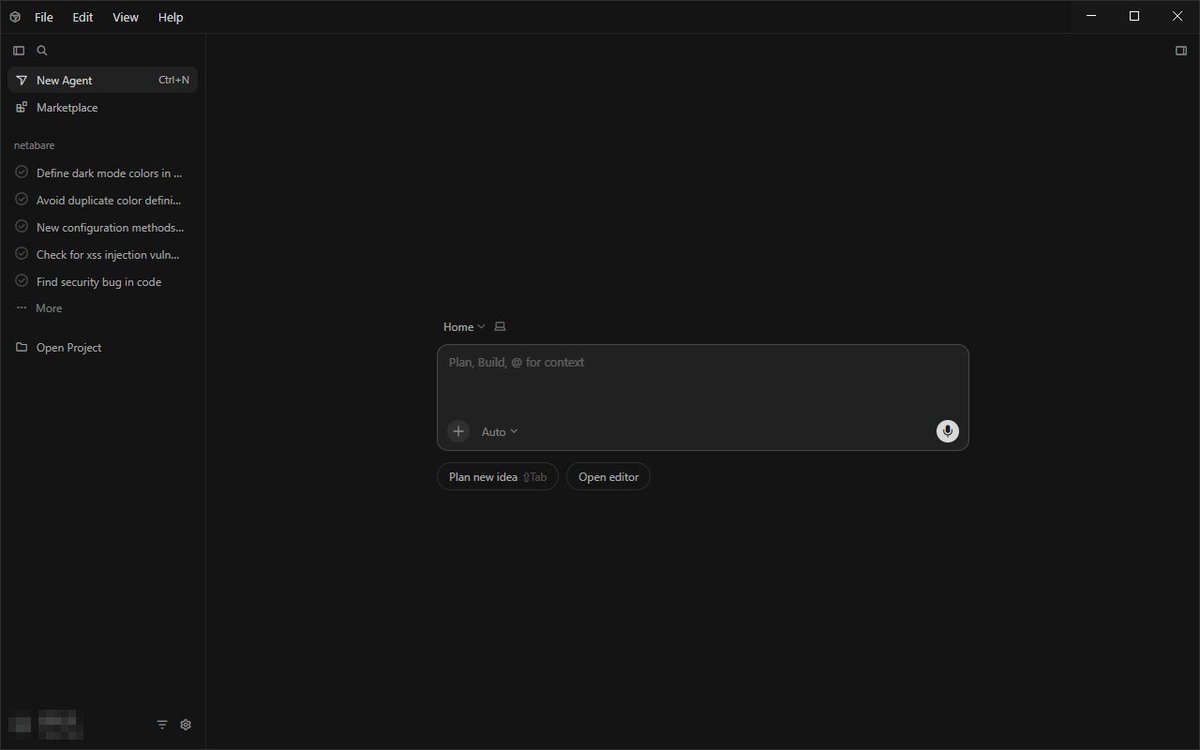Click checkmark icon beside 'Define dark mode colors'
Screen dimensions: 1200x750
(x=21, y=172)
